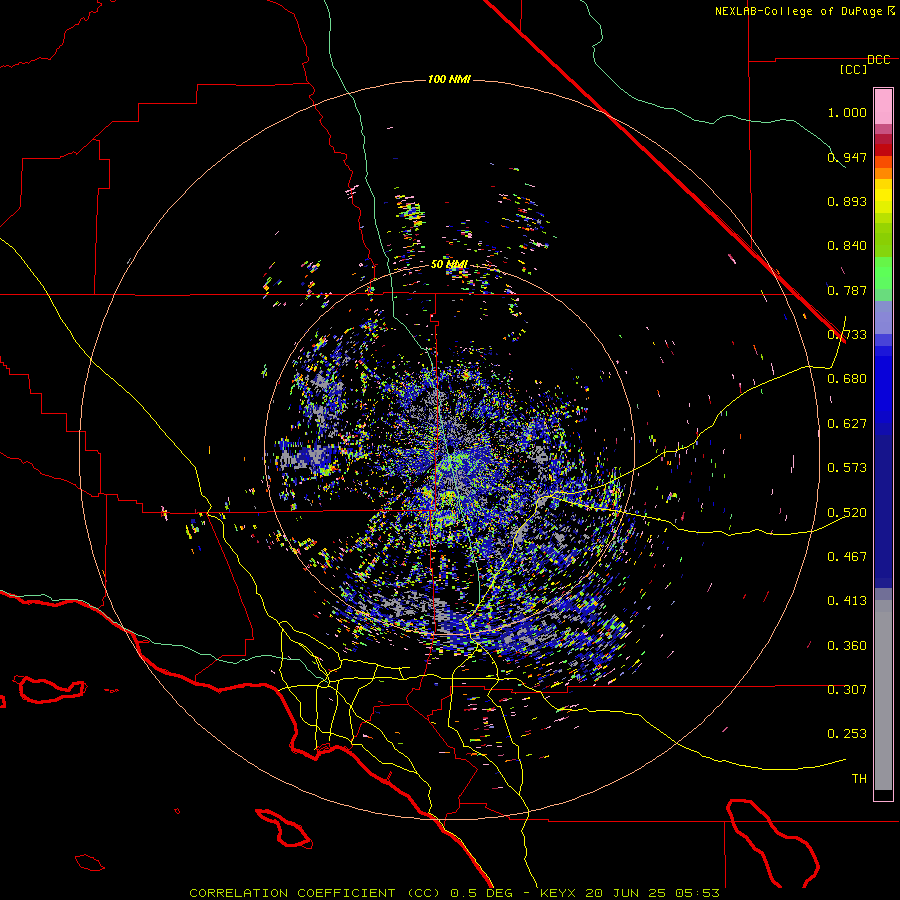Select the 0.360 scale value
Viewport: 900px width, 900px height.
[x=847, y=646]
